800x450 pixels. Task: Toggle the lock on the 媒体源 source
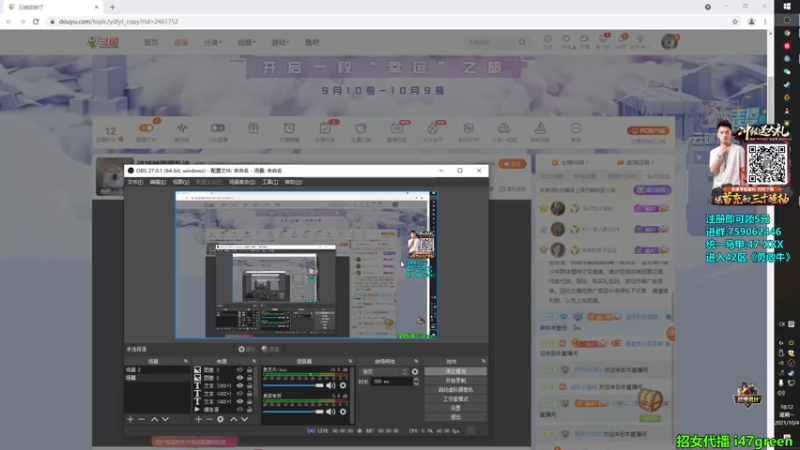(x=249, y=409)
